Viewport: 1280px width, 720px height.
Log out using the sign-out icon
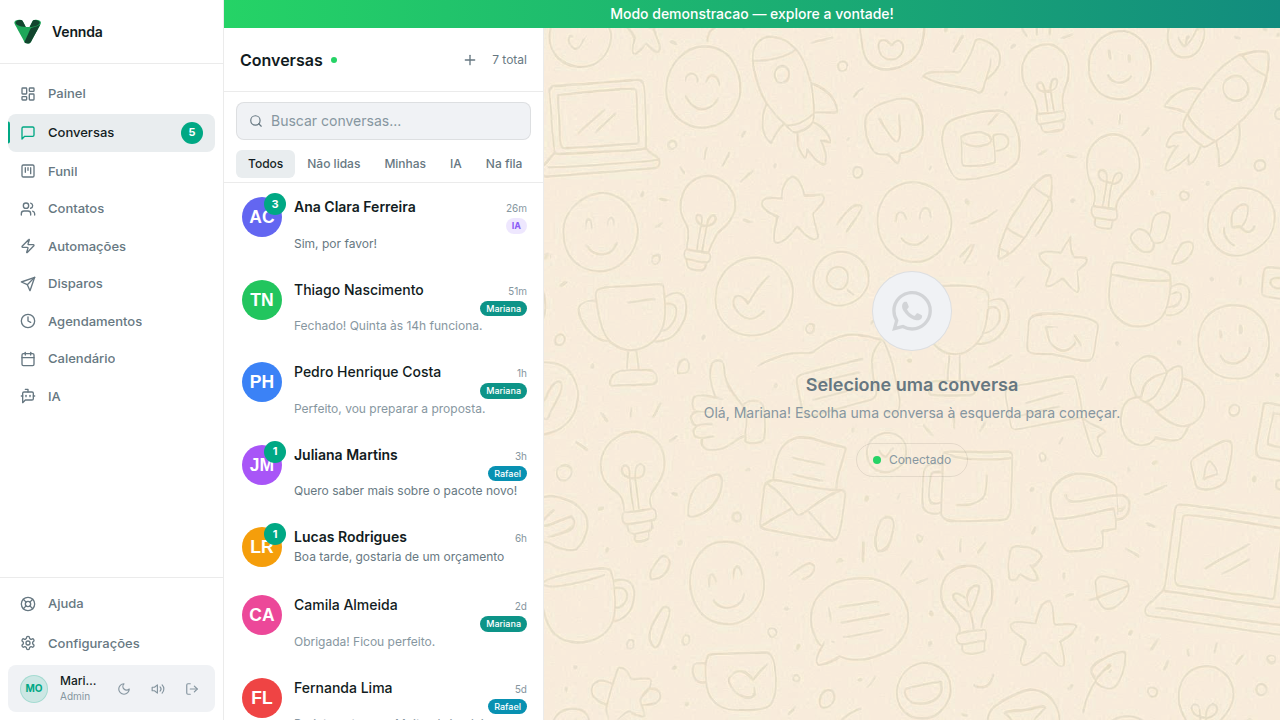pos(192,688)
